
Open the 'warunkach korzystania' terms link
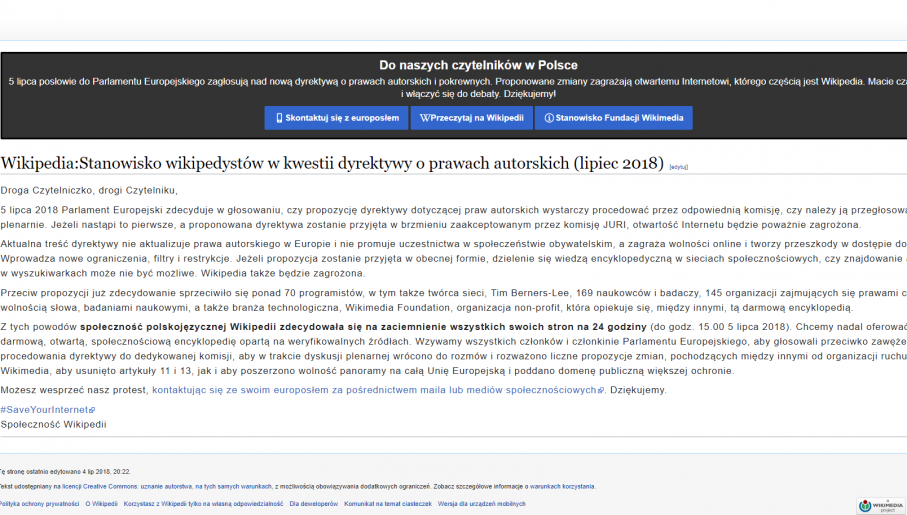(562, 487)
